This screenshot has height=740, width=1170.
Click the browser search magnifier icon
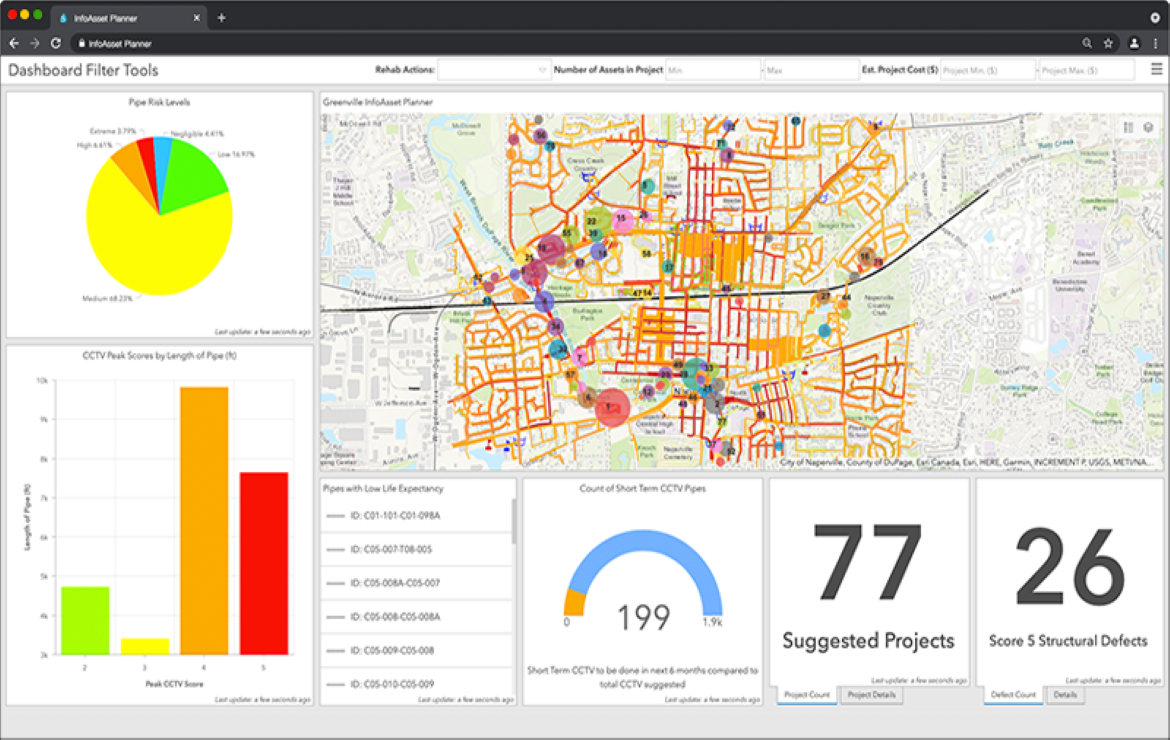point(1087,44)
